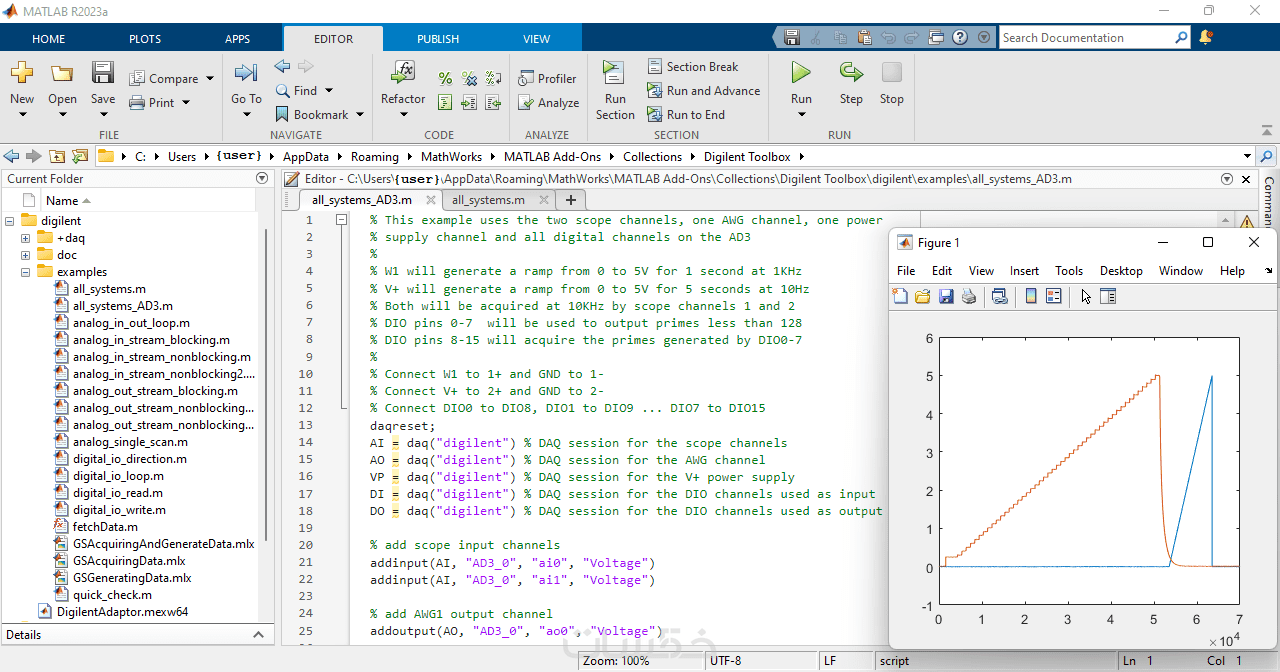Open the Save dropdown arrow
The width and height of the screenshot is (1280, 672).
[103, 114]
